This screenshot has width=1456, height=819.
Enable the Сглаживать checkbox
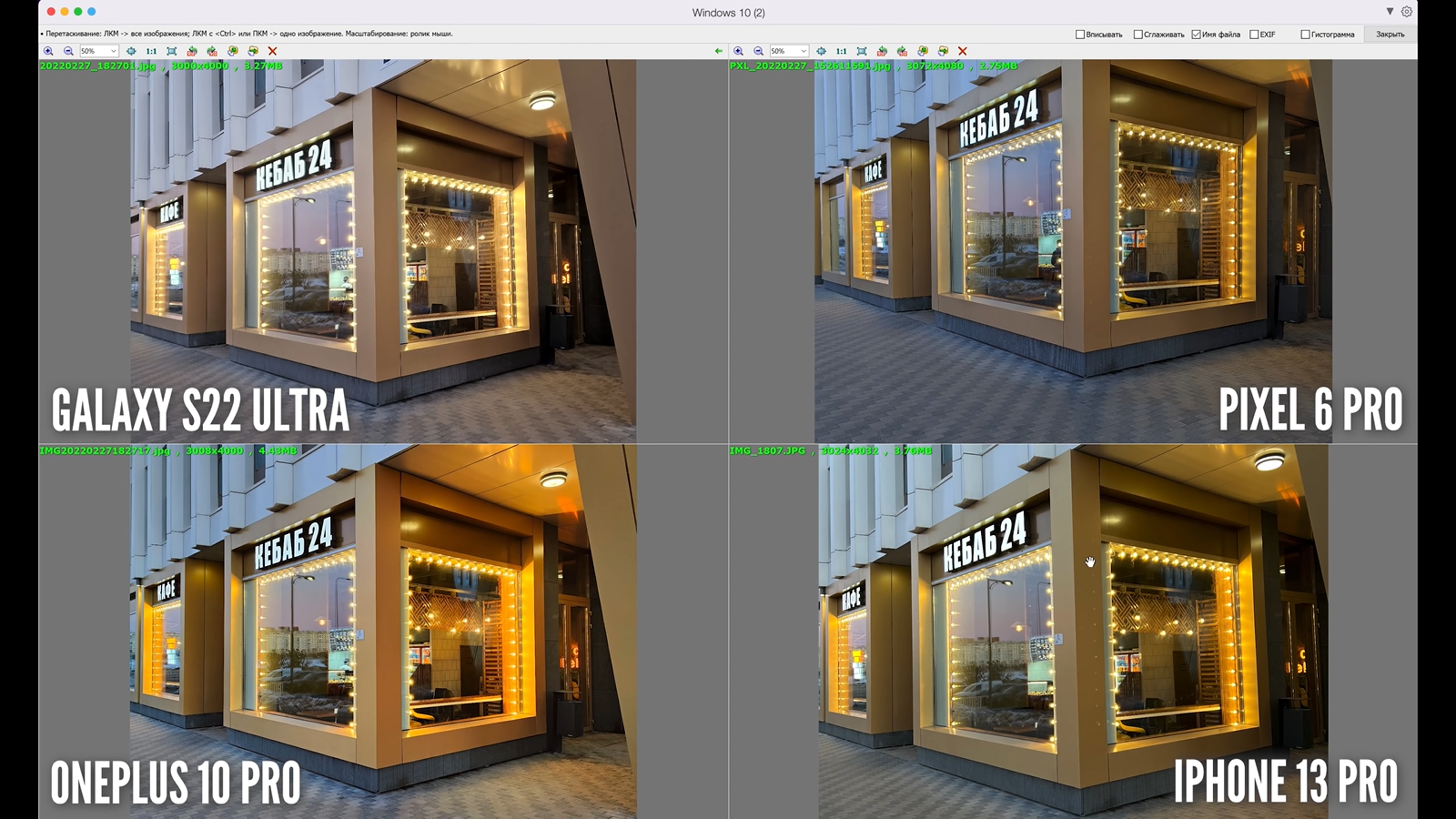[1137, 35]
